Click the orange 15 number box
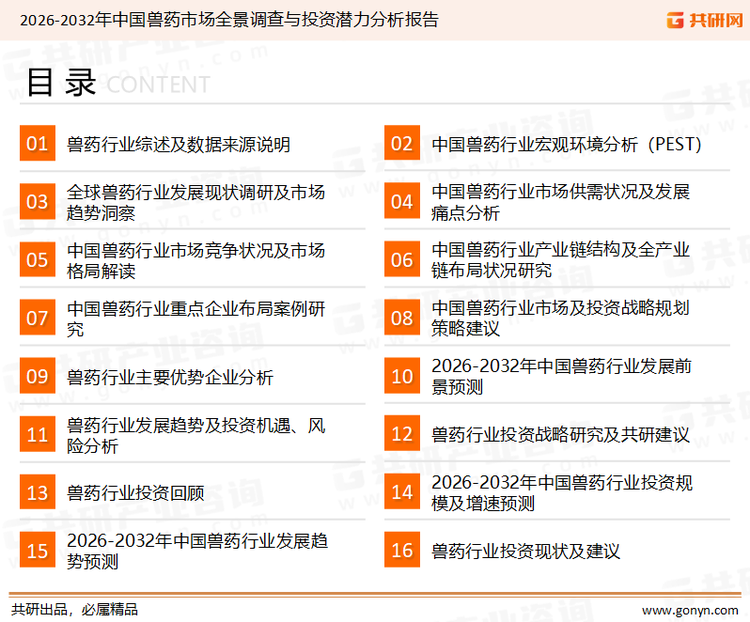Image resolution: width=750 pixels, height=622 pixels. point(37,550)
